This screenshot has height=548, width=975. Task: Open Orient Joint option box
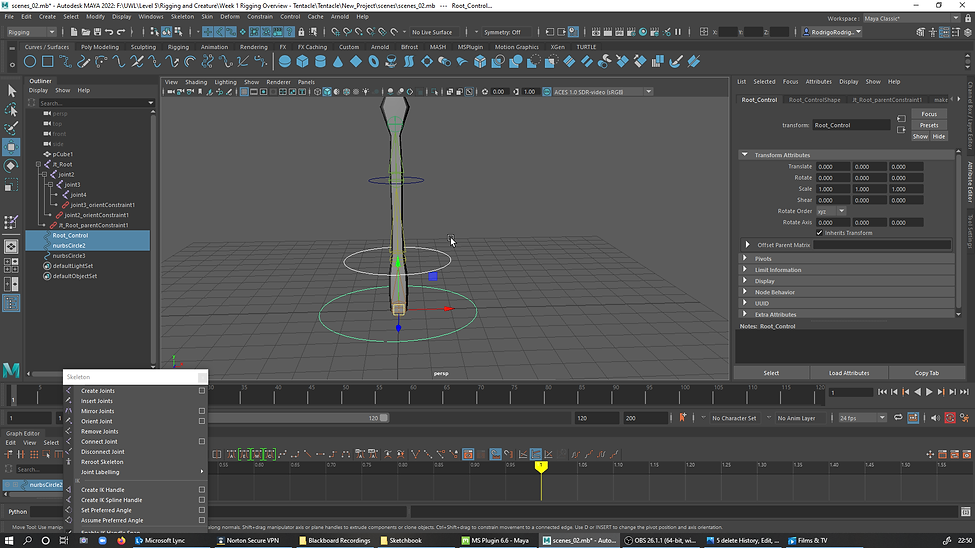[x=201, y=421]
